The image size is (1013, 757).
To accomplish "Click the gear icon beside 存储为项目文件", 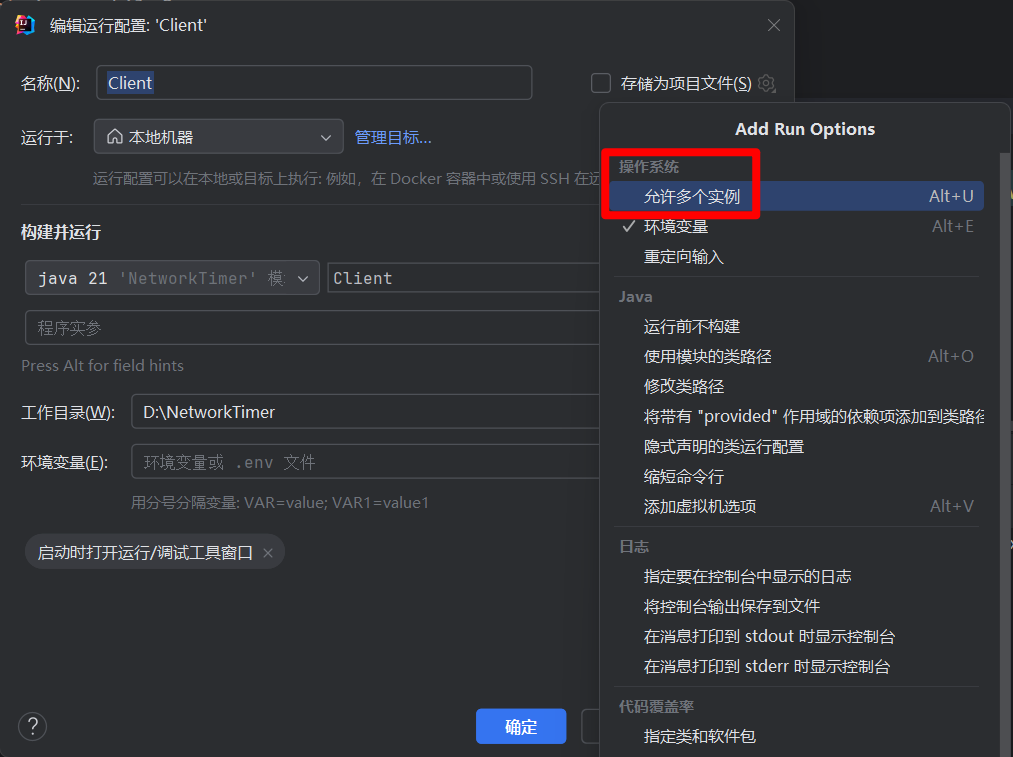I will tap(766, 84).
